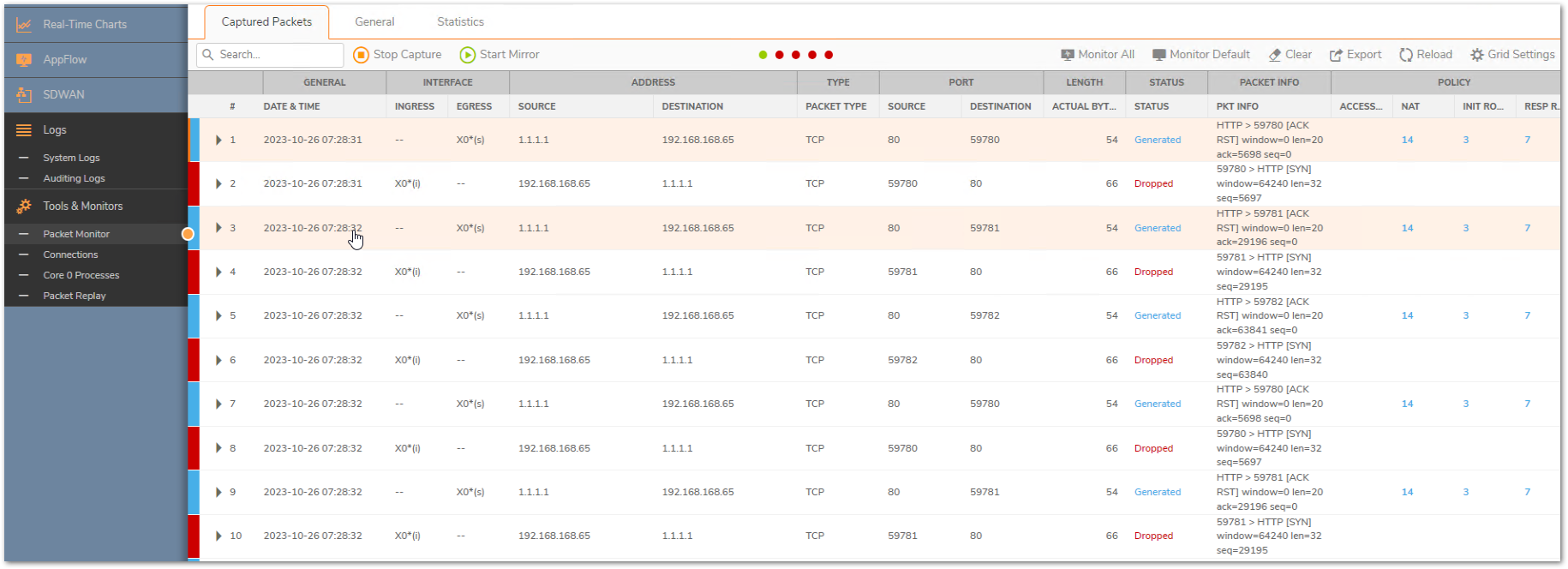Expand packet row 10 details
1568x569 pixels.
[218, 536]
